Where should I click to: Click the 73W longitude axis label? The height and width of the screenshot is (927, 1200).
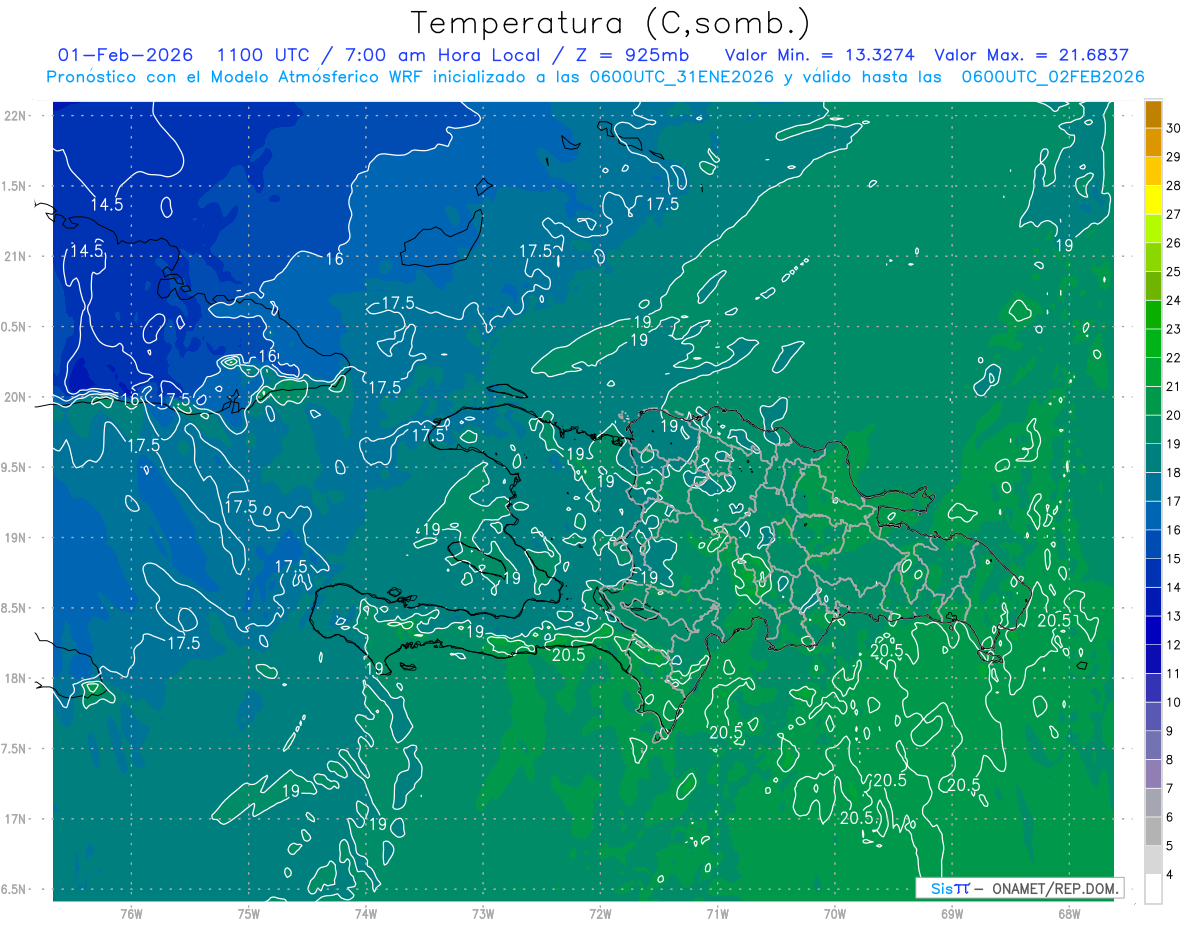(x=483, y=913)
